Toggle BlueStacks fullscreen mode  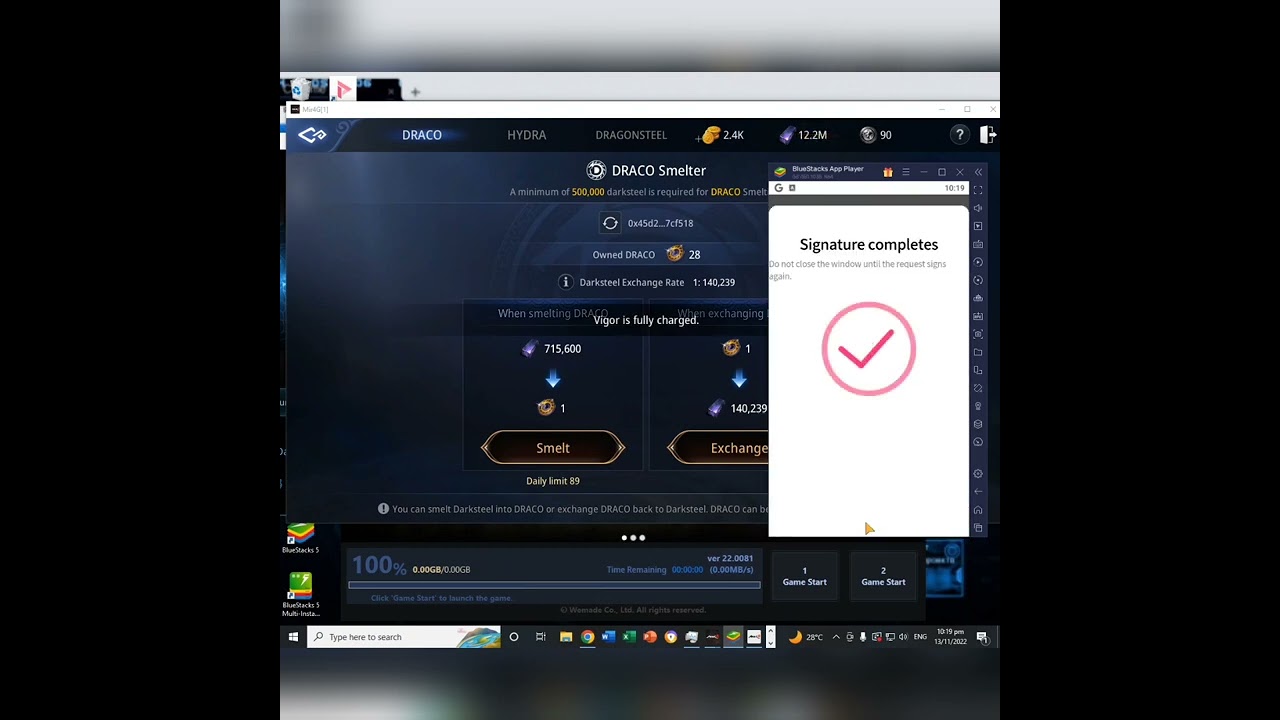[978, 190]
